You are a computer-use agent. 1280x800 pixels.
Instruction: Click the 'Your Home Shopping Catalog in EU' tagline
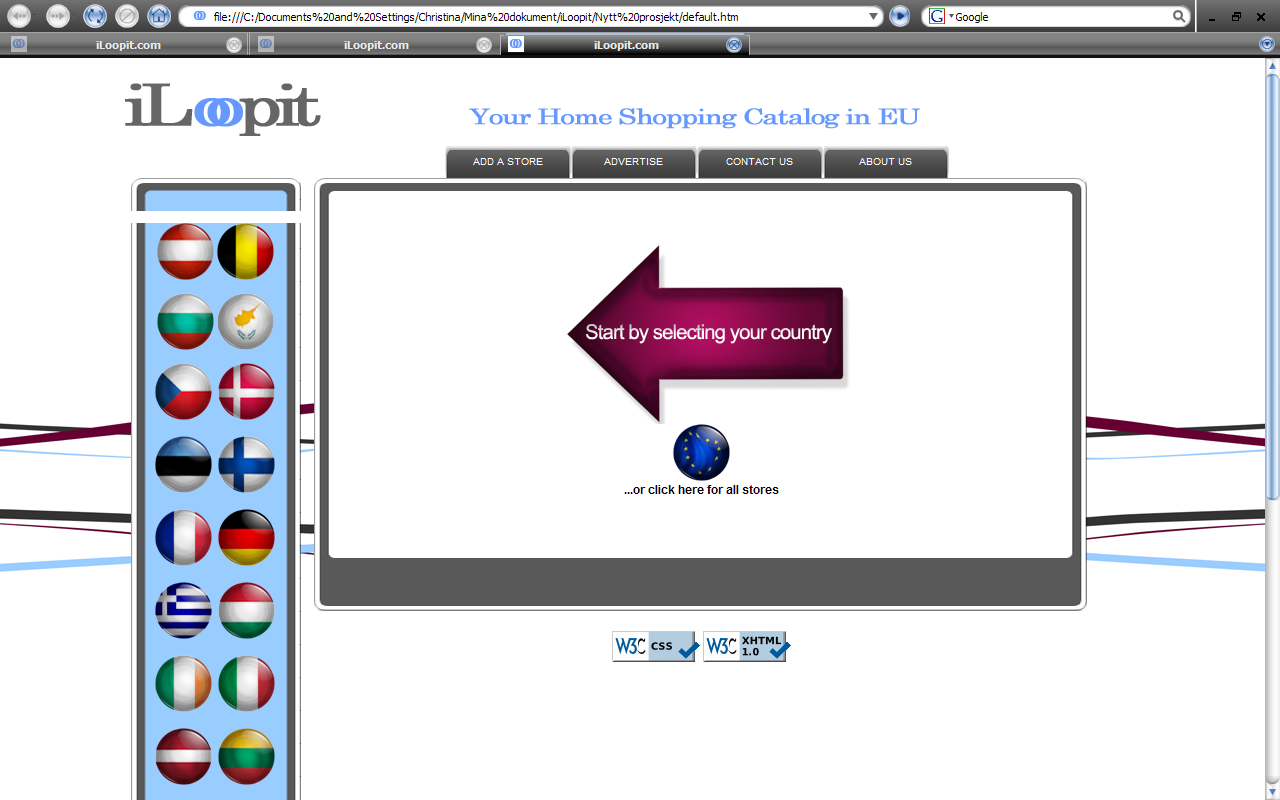pyautogui.click(x=694, y=117)
